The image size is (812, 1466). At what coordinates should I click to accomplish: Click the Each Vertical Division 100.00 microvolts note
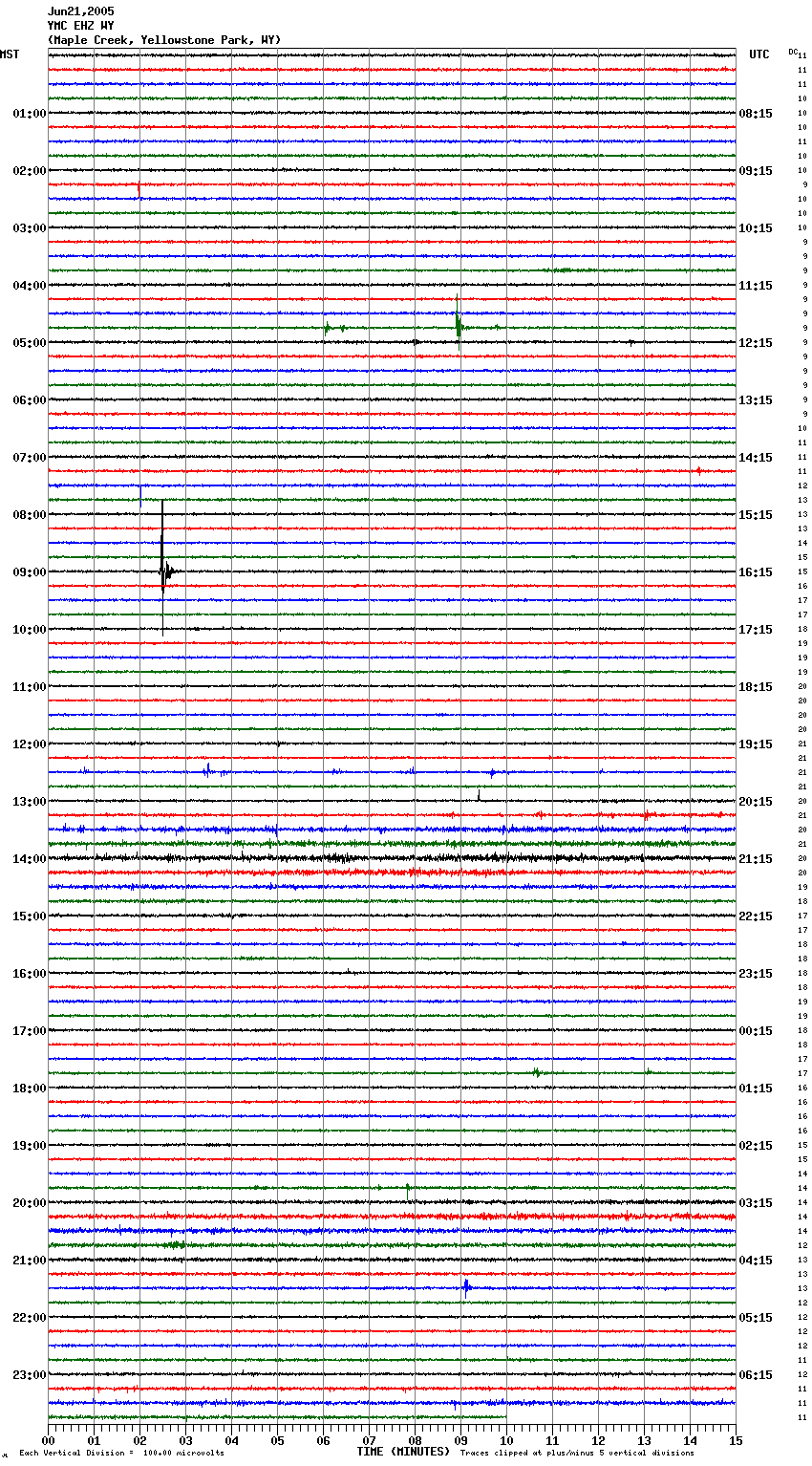coord(121,1454)
